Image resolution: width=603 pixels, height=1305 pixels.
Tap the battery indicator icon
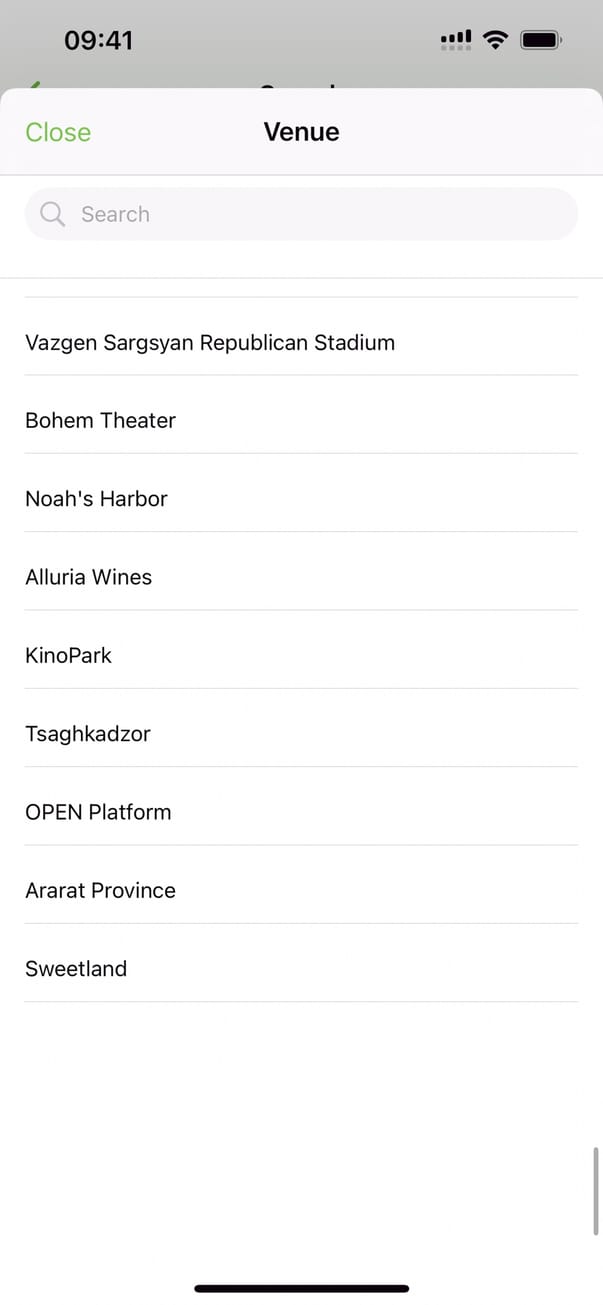[541, 40]
